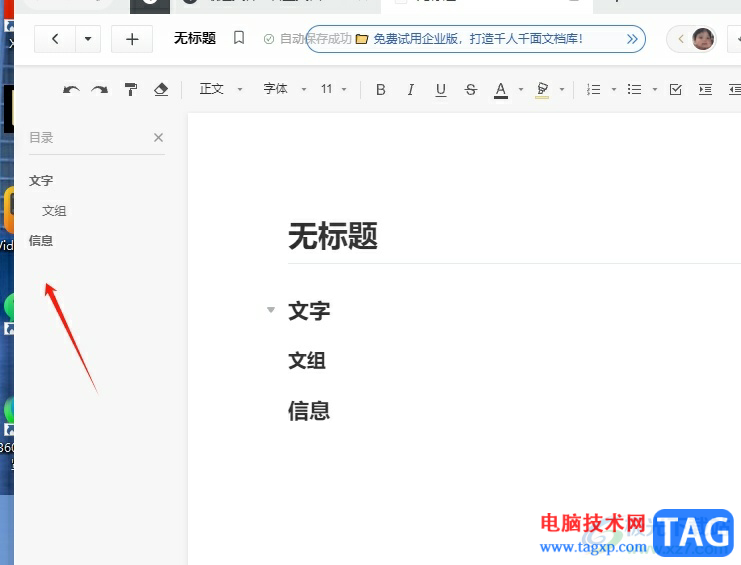Toggle italic formatting
The image size is (741, 565).
(411, 89)
